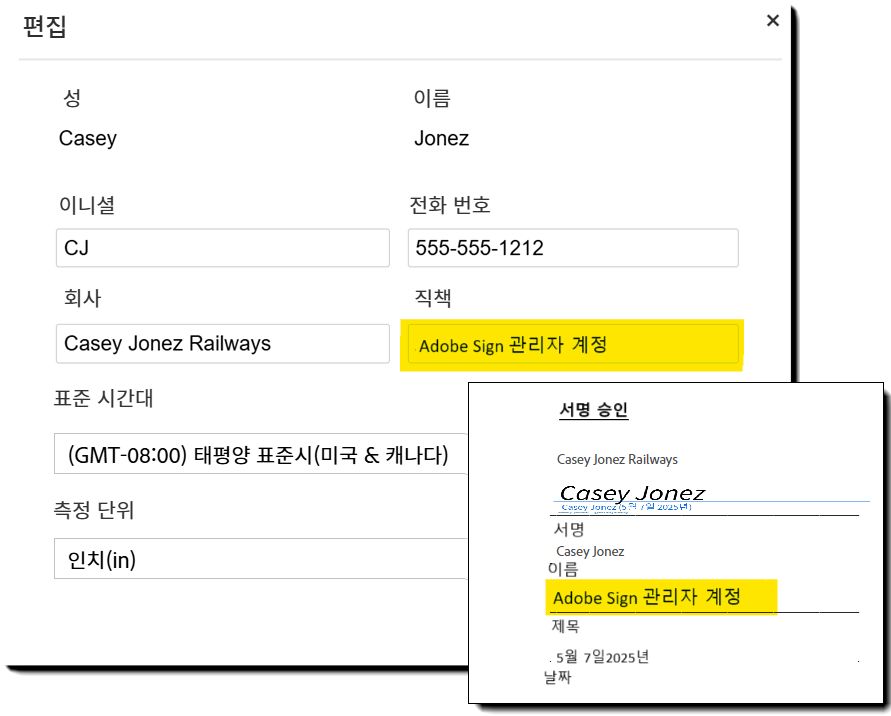
Task: Click the company name under 서명 승인
Action: [617, 460]
